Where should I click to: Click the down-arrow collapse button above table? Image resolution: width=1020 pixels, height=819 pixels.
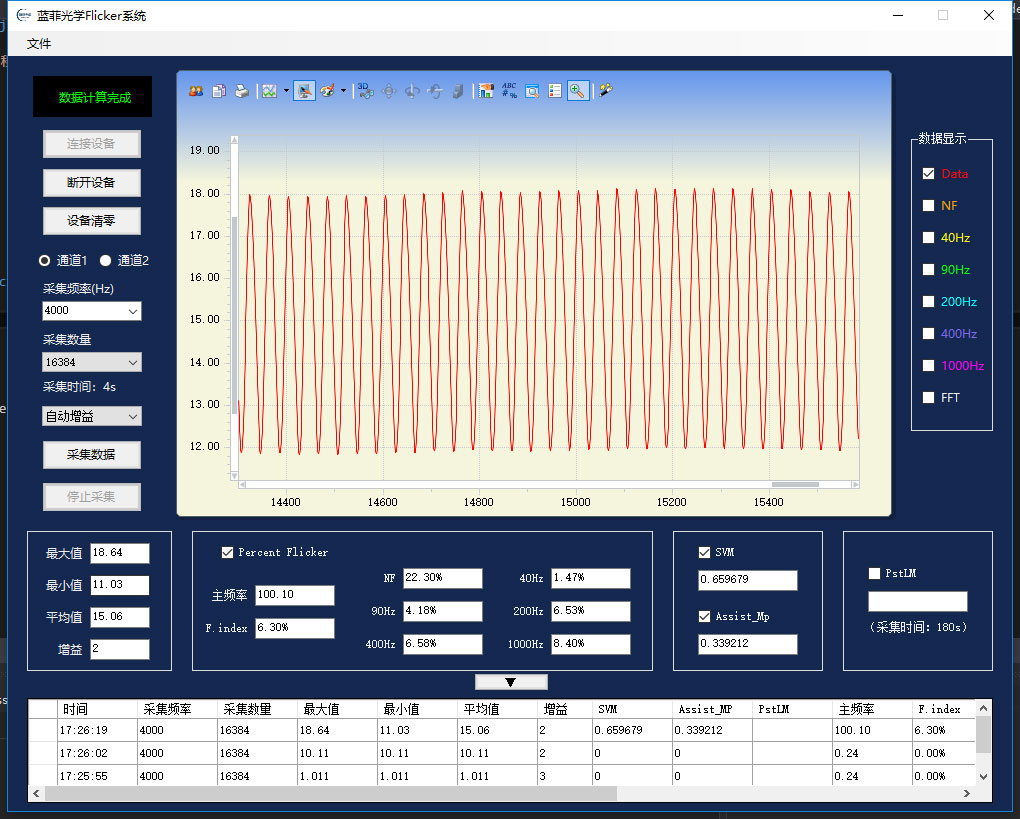[511, 682]
